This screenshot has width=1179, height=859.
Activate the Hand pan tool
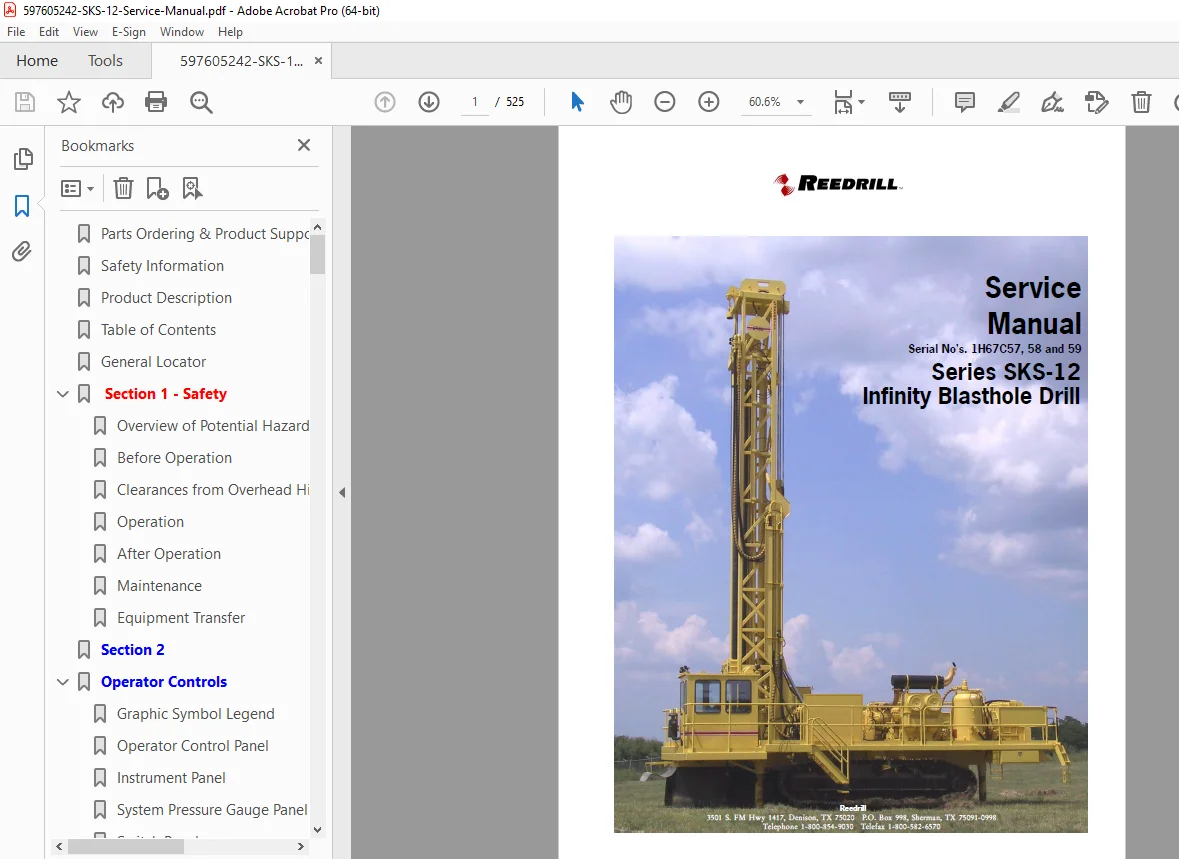(621, 102)
